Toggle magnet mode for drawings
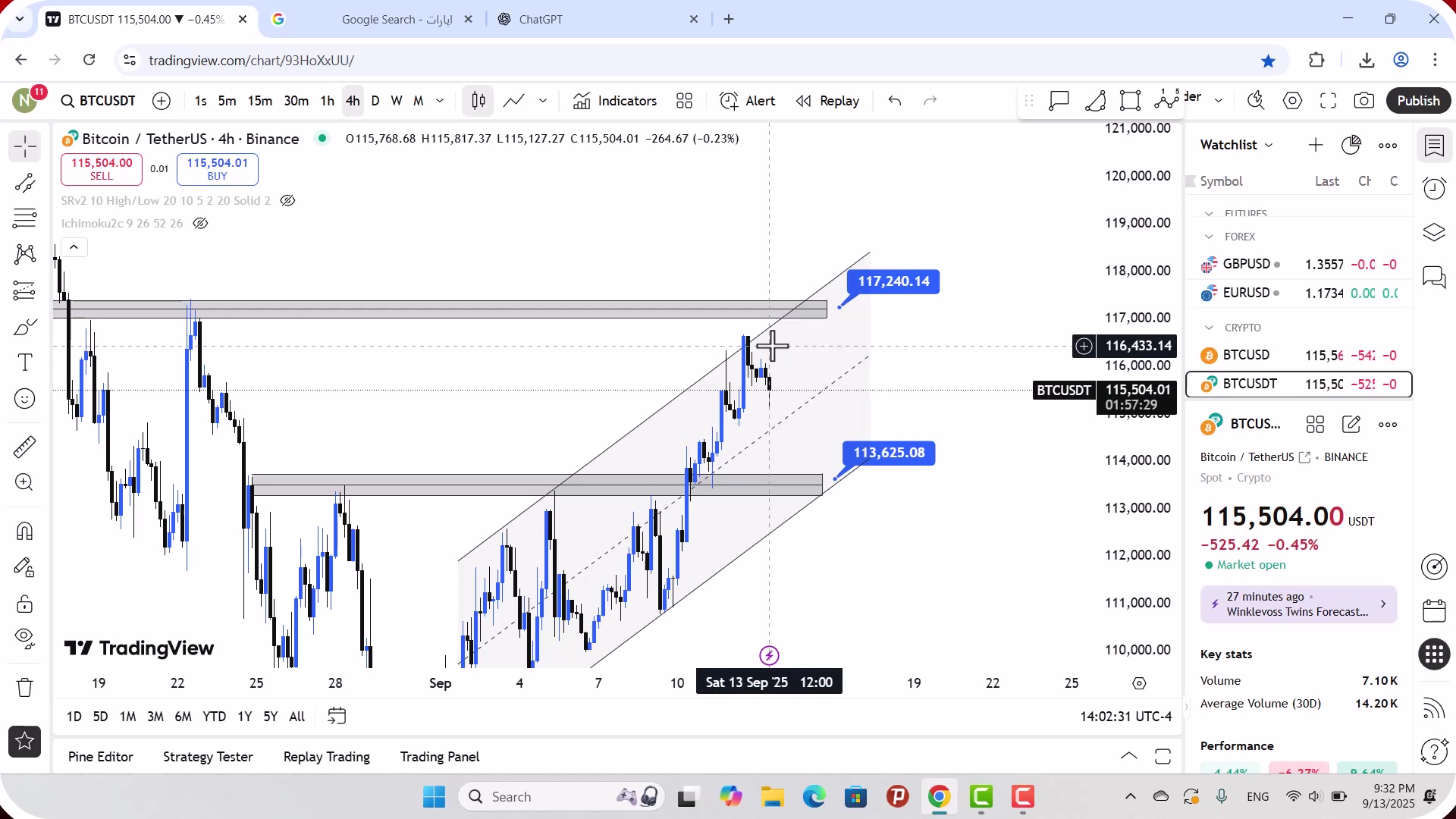The image size is (1456, 819). [x=25, y=531]
